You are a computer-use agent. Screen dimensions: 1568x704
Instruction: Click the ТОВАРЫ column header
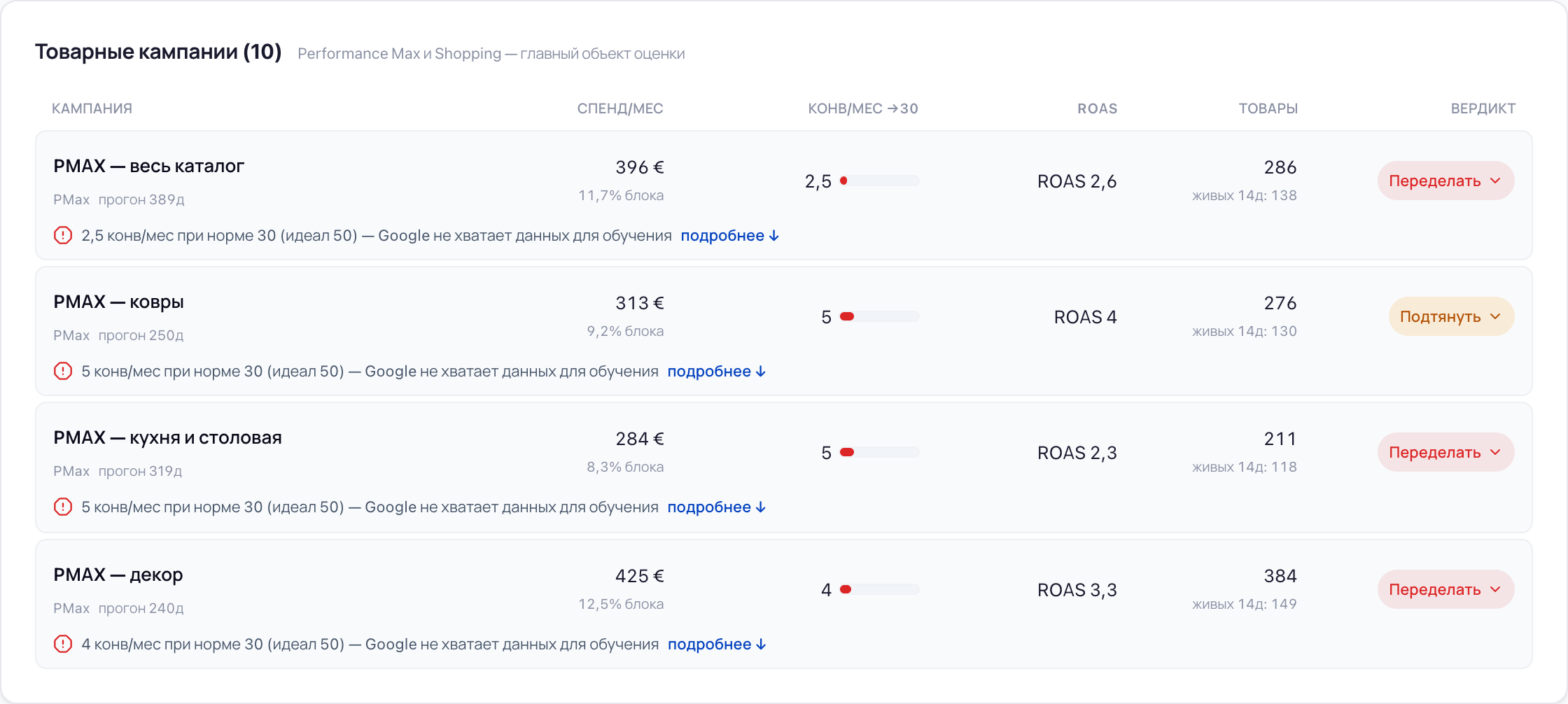pyautogui.click(x=1268, y=108)
